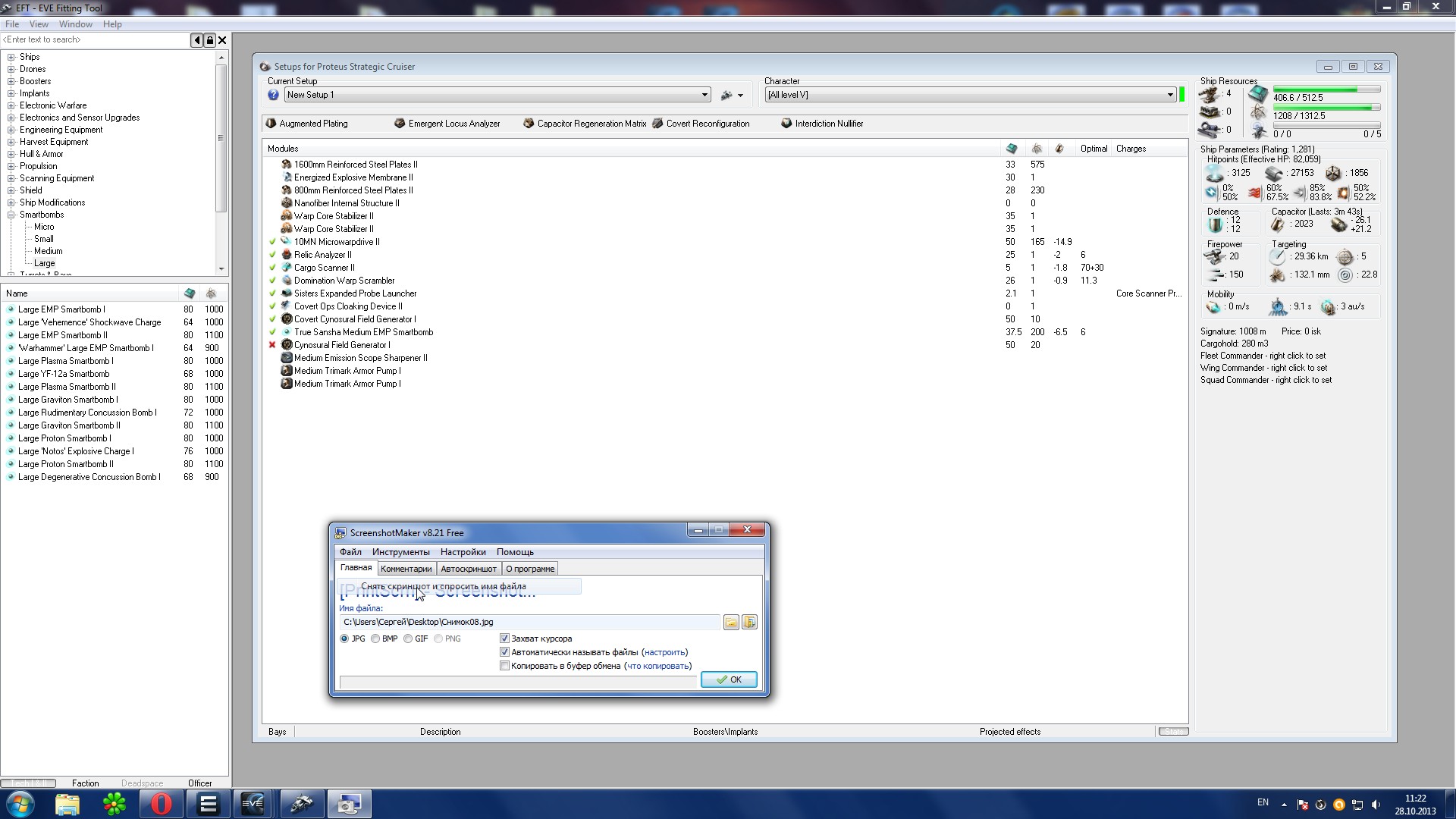Click the CPU column icon in Modules header
This screenshot has width=1456, height=819.
1011,149
